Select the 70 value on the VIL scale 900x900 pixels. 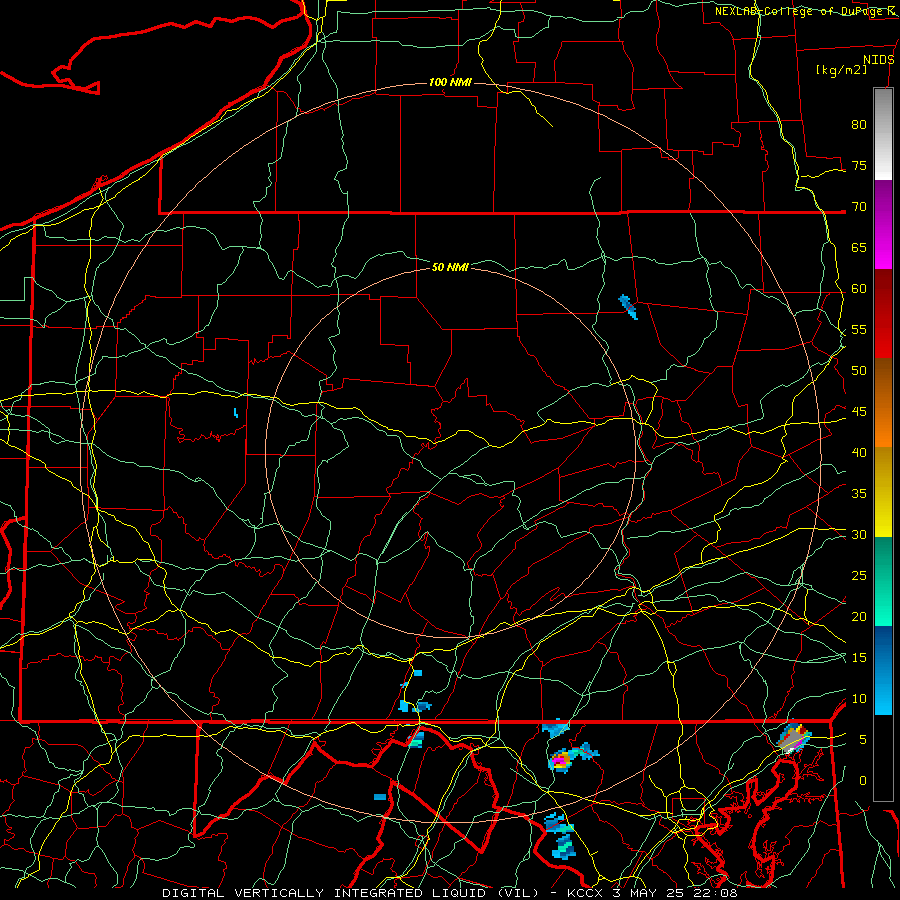click(859, 207)
